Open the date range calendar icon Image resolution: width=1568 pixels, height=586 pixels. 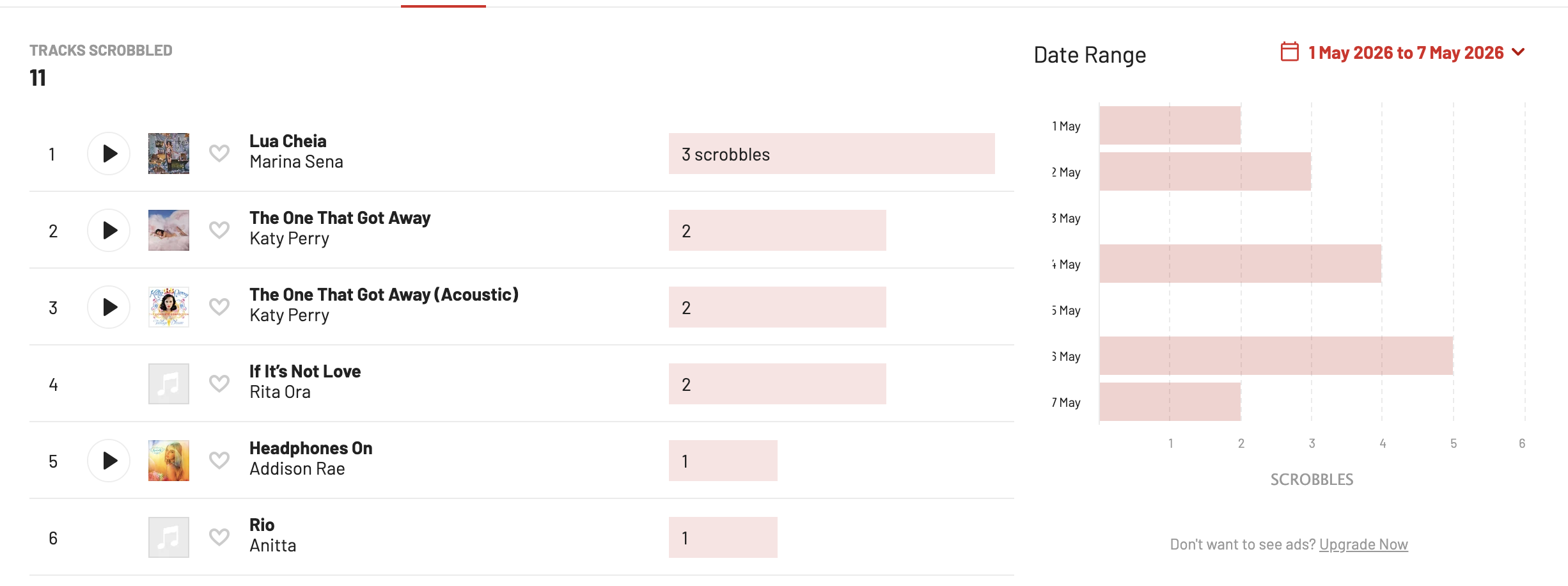click(x=1290, y=52)
